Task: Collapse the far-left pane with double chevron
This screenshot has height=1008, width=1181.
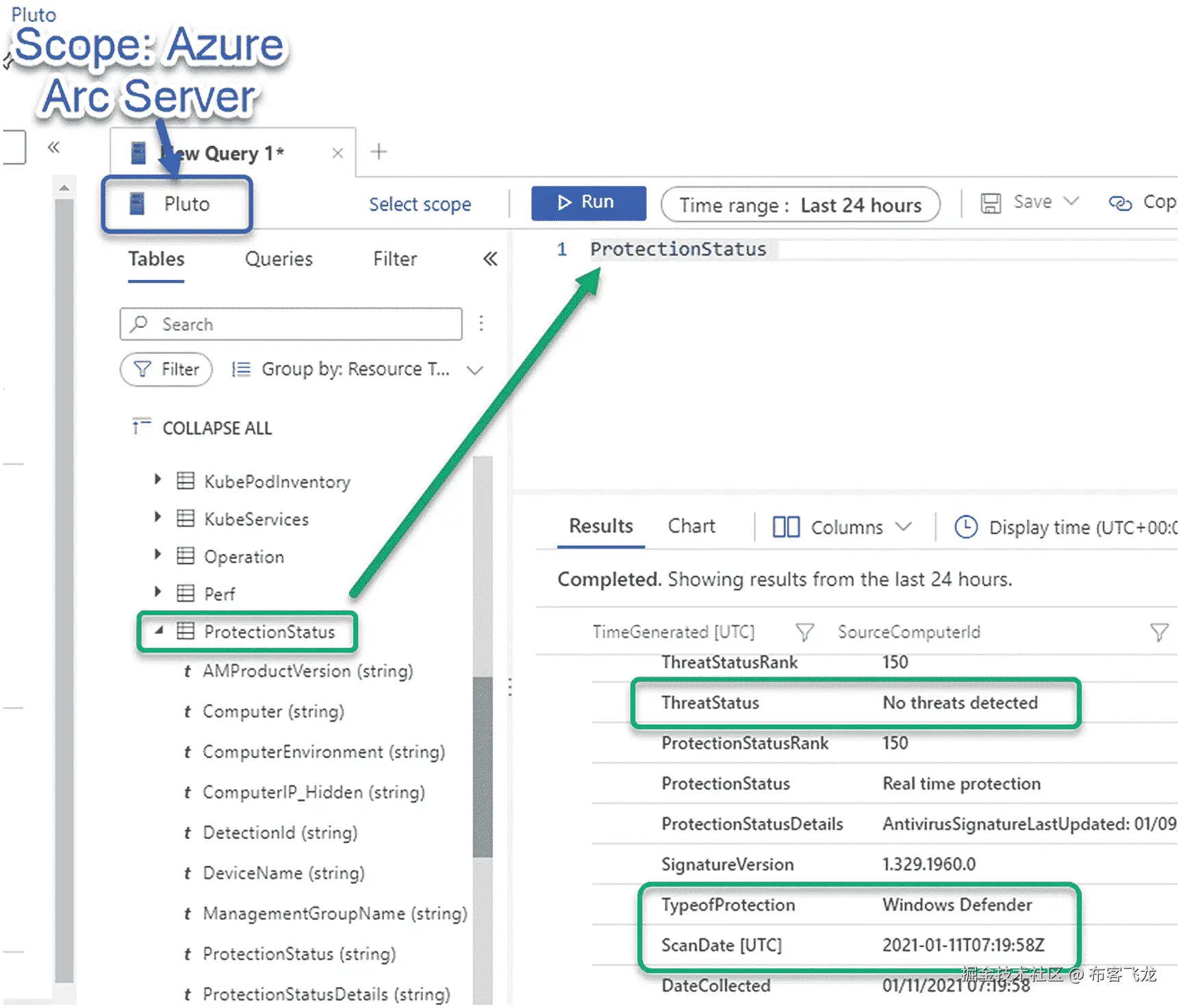Action: coord(53,147)
